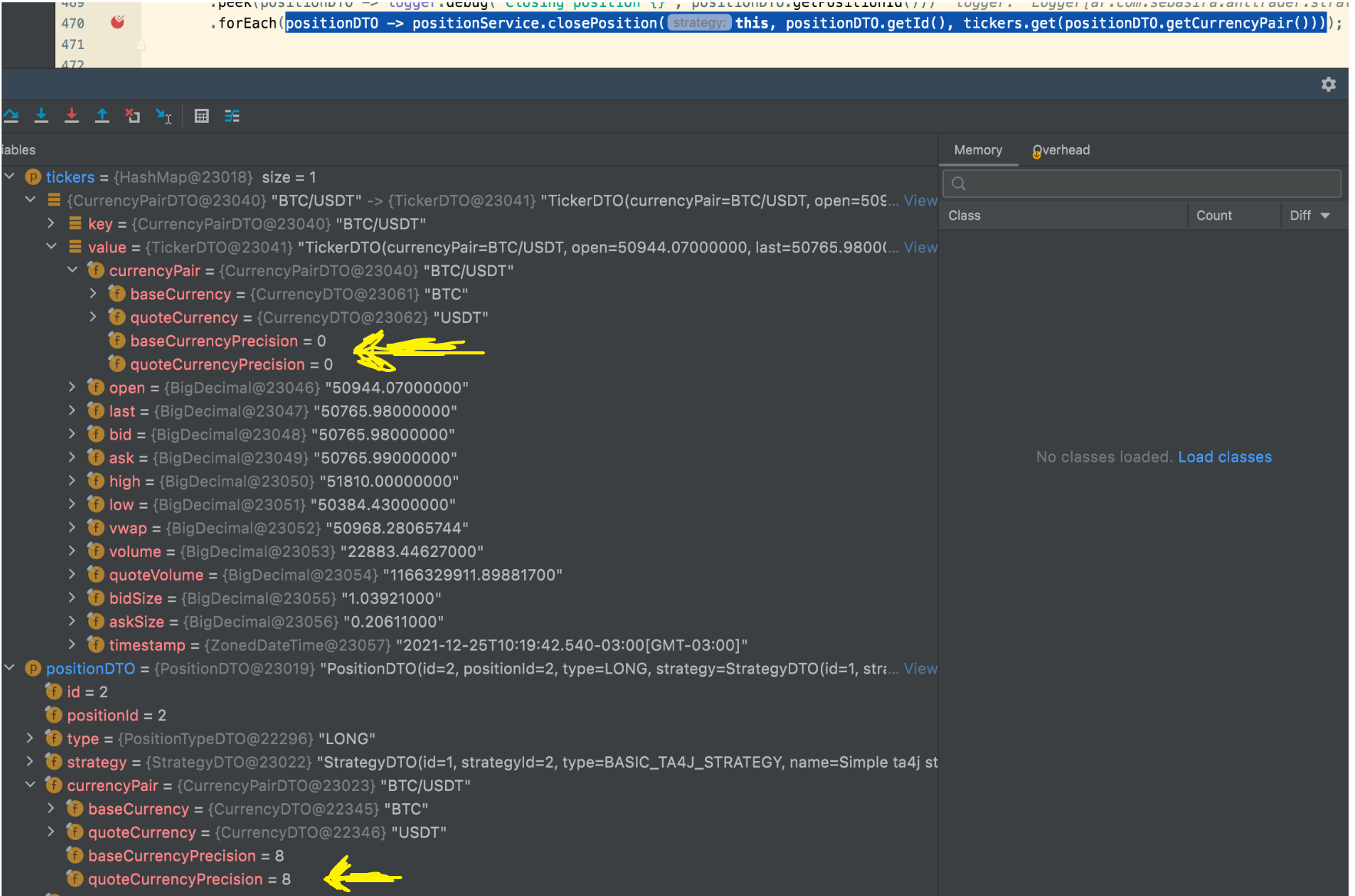Screen dimensions: 1355x896
Task: Click the Drop Frame icon
Action: pyautogui.click(x=133, y=116)
